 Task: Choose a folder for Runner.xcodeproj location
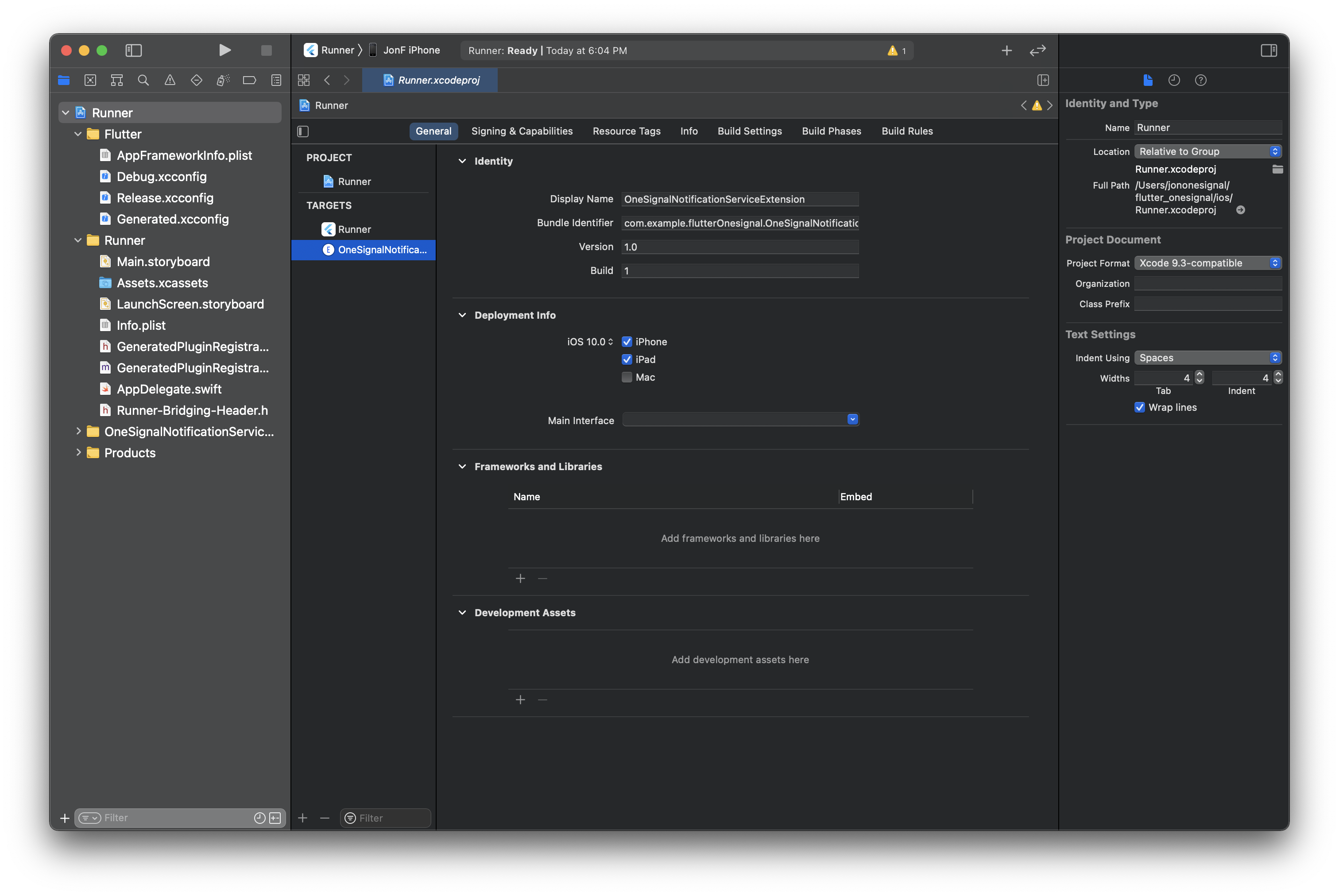pos(1277,169)
